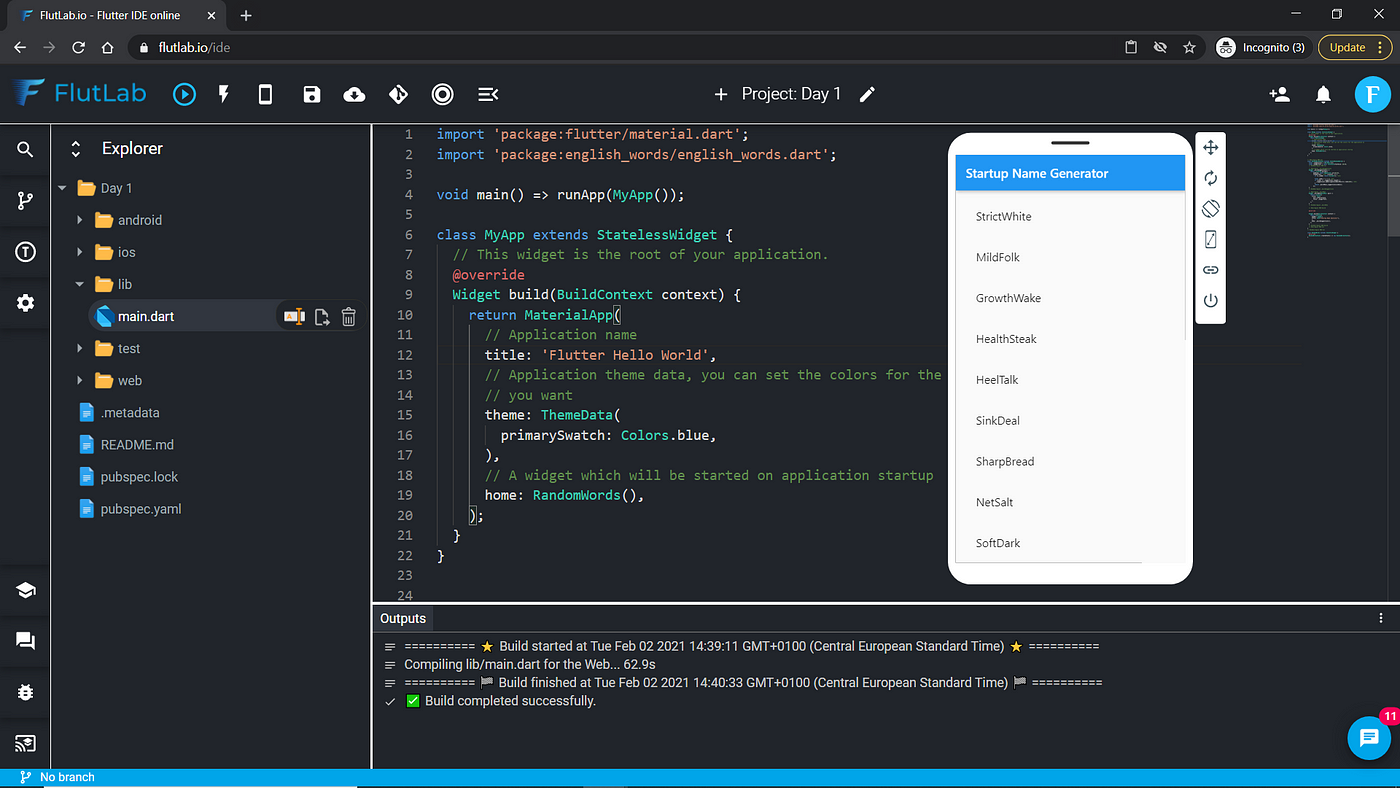Click the link icon on emulator toolbar
The image size is (1400, 788).
(1210, 270)
